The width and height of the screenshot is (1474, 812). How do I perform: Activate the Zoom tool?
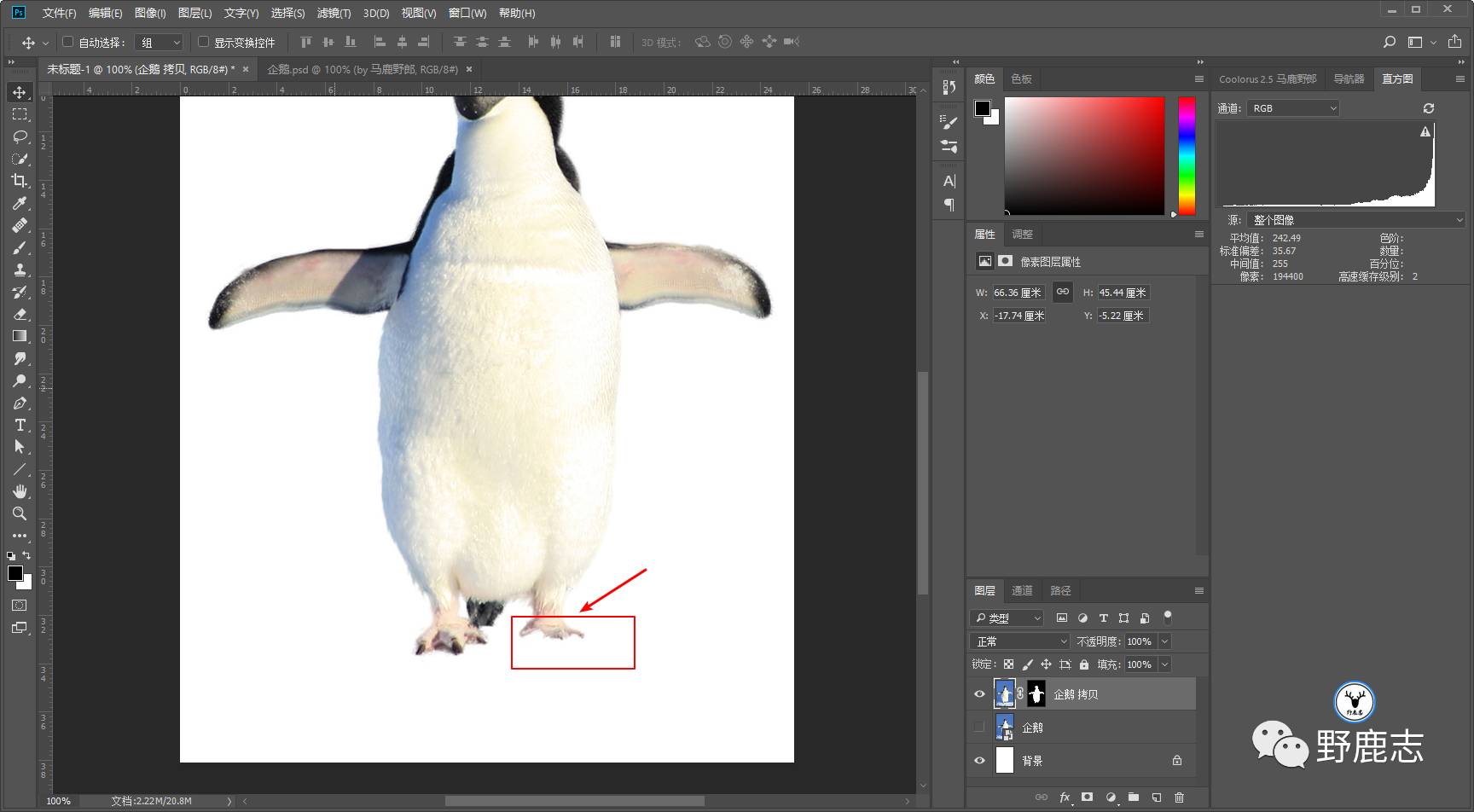click(x=19, y=513)
